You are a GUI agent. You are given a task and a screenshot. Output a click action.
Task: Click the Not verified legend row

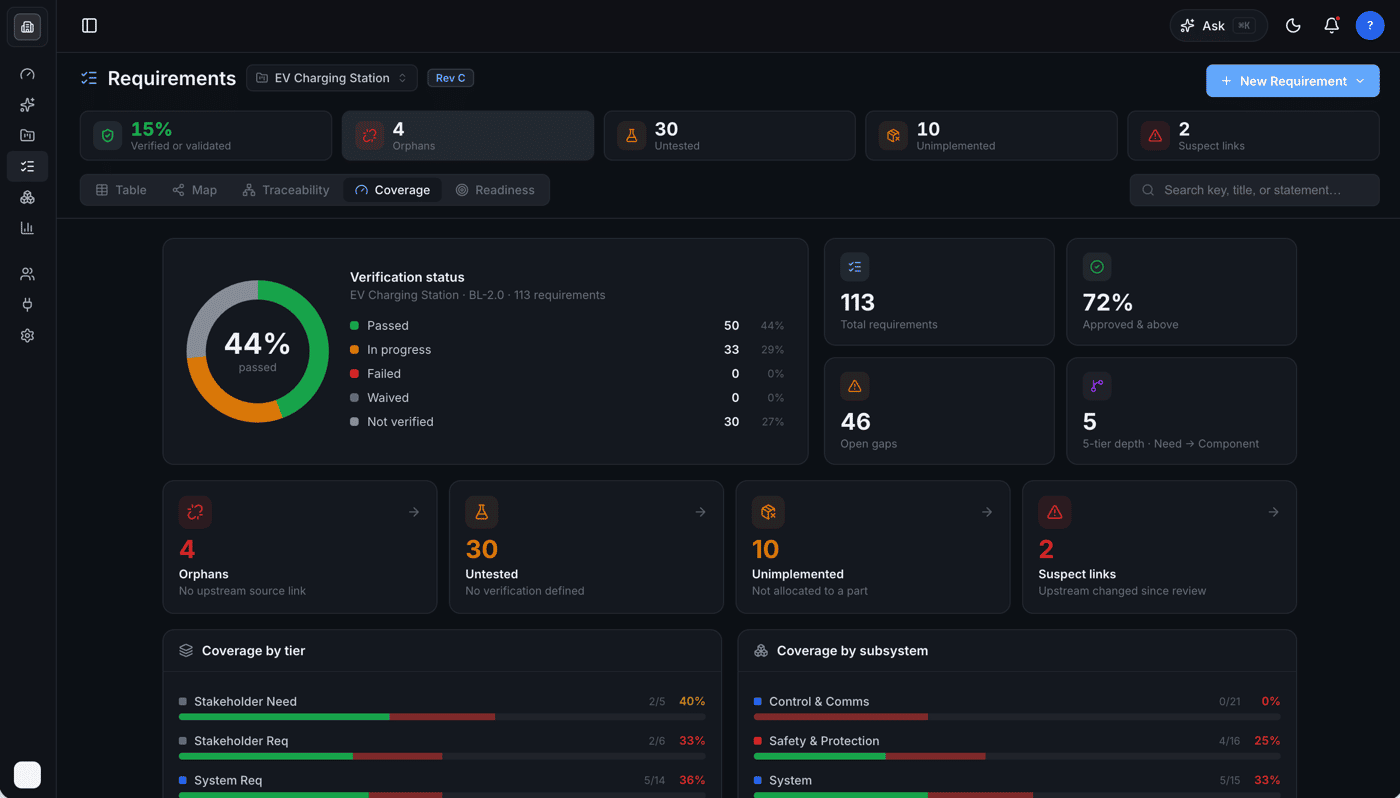tap(567, 422)
